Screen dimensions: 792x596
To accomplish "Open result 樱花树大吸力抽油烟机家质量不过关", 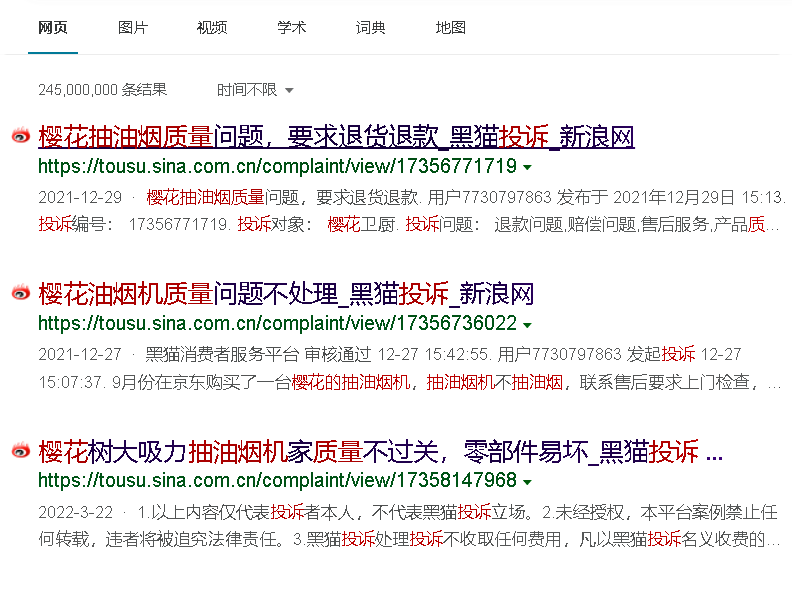I will pos(380,452).
